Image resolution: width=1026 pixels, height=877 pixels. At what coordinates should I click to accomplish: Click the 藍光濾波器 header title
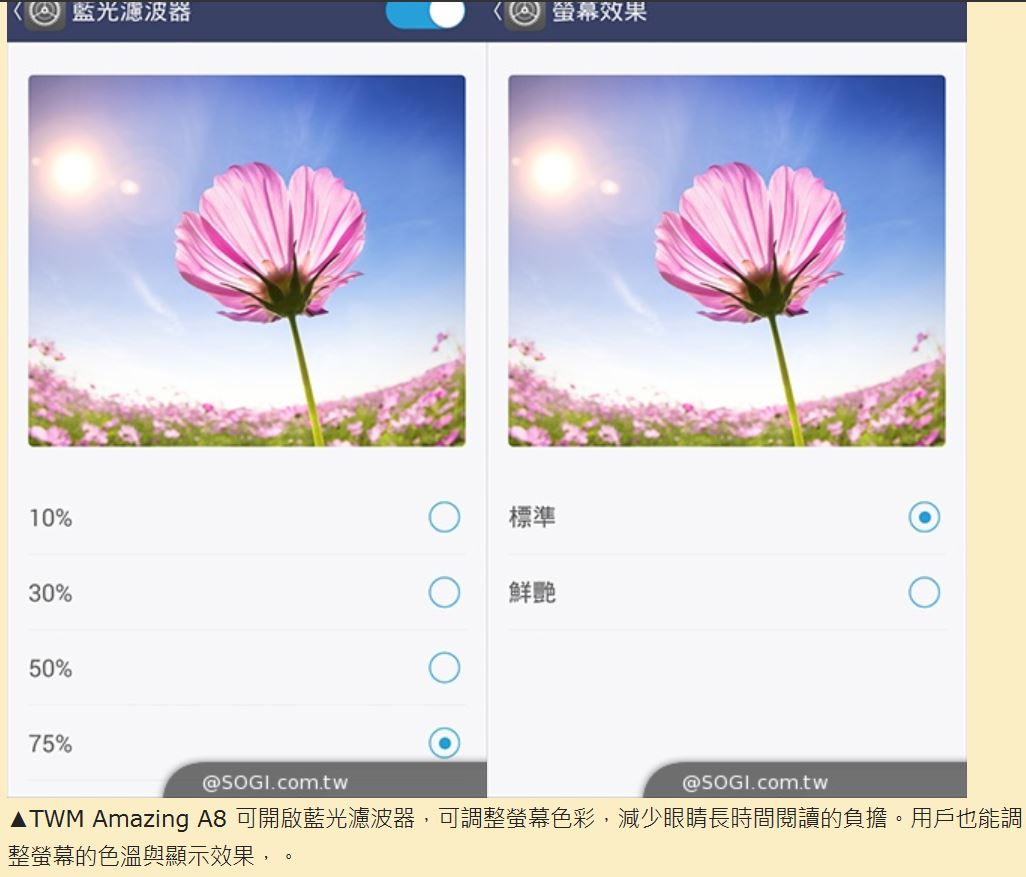pos(131,11)
